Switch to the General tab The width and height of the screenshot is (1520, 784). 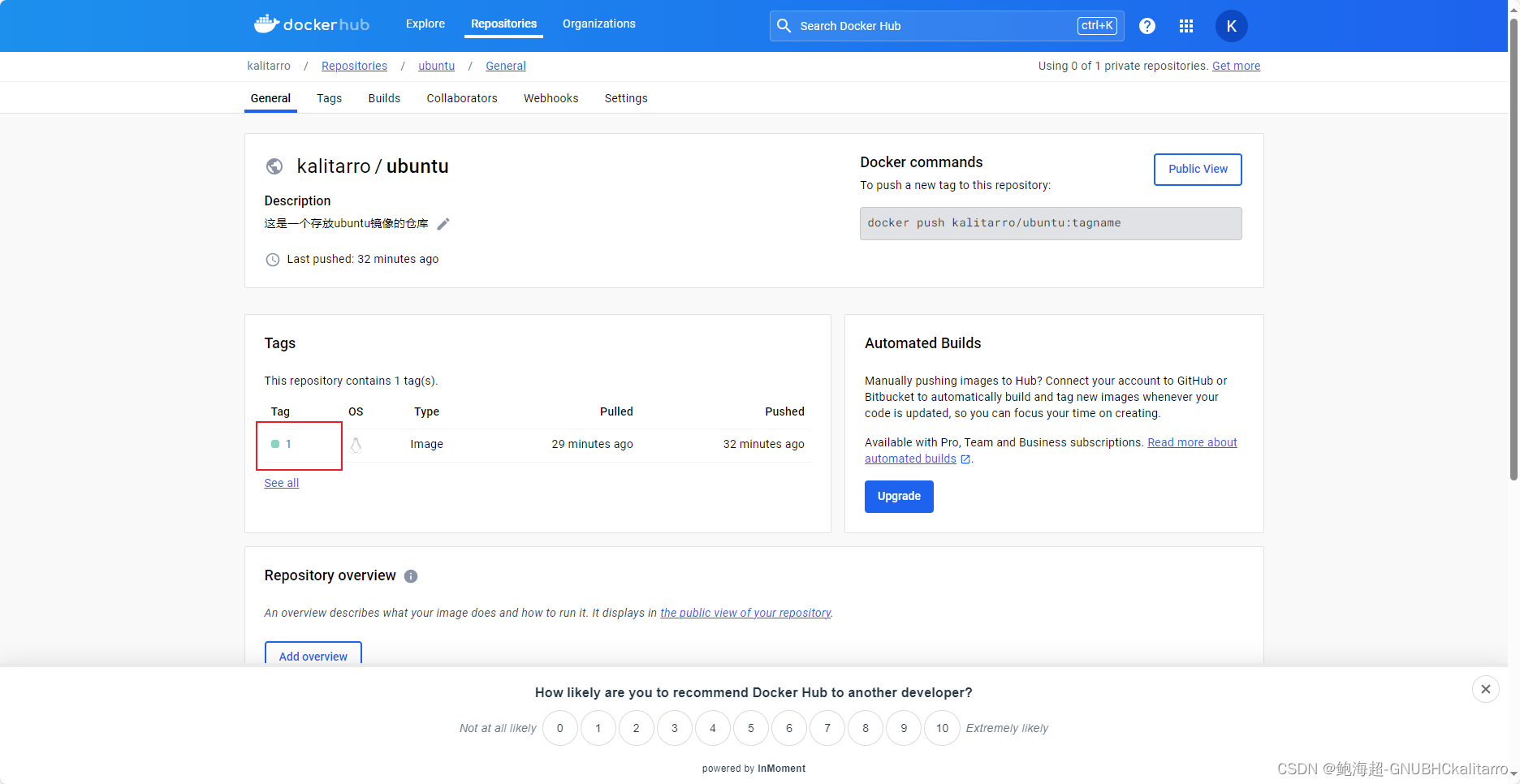click(270, 98)
